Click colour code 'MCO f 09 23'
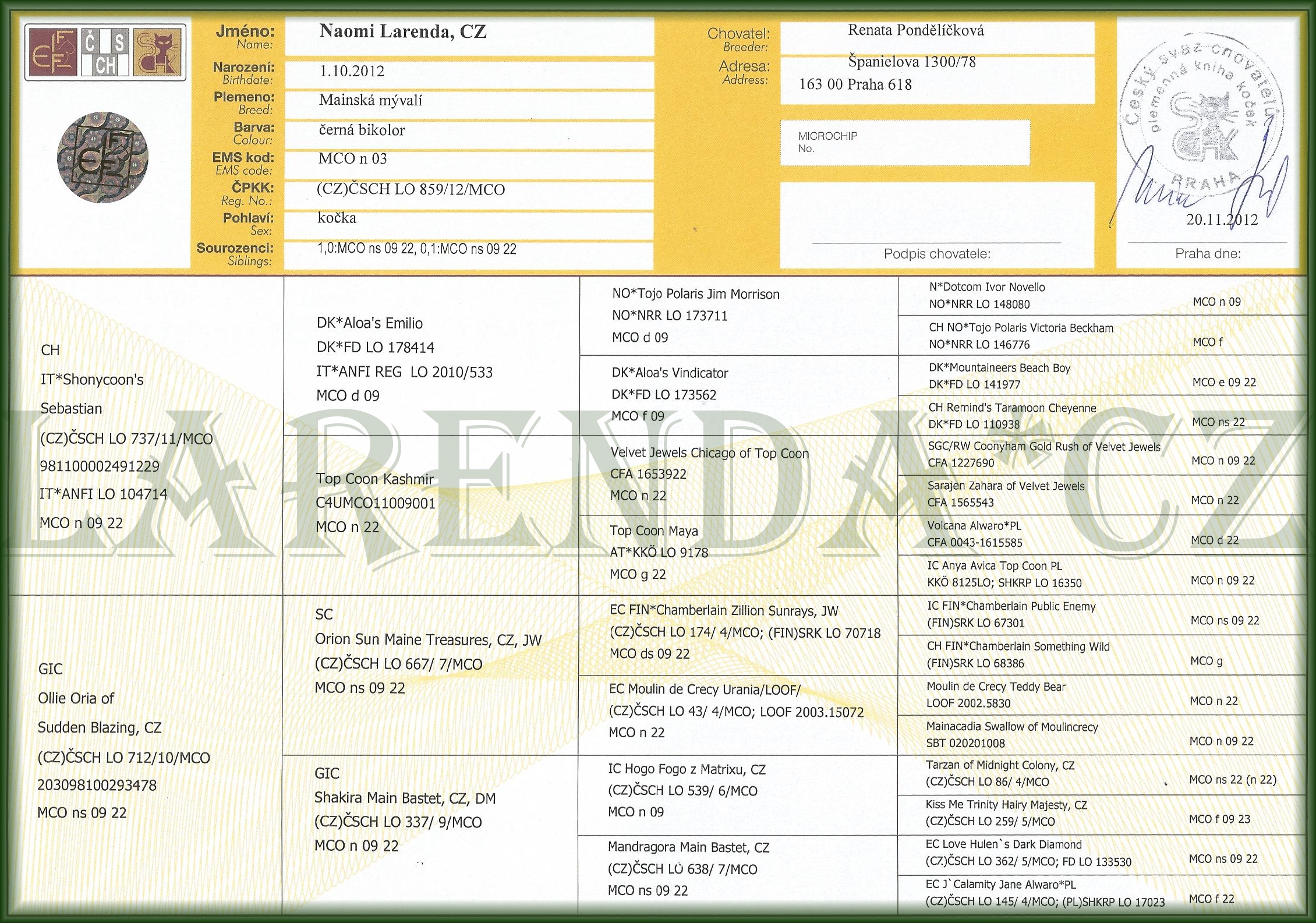 point(1220,819)
